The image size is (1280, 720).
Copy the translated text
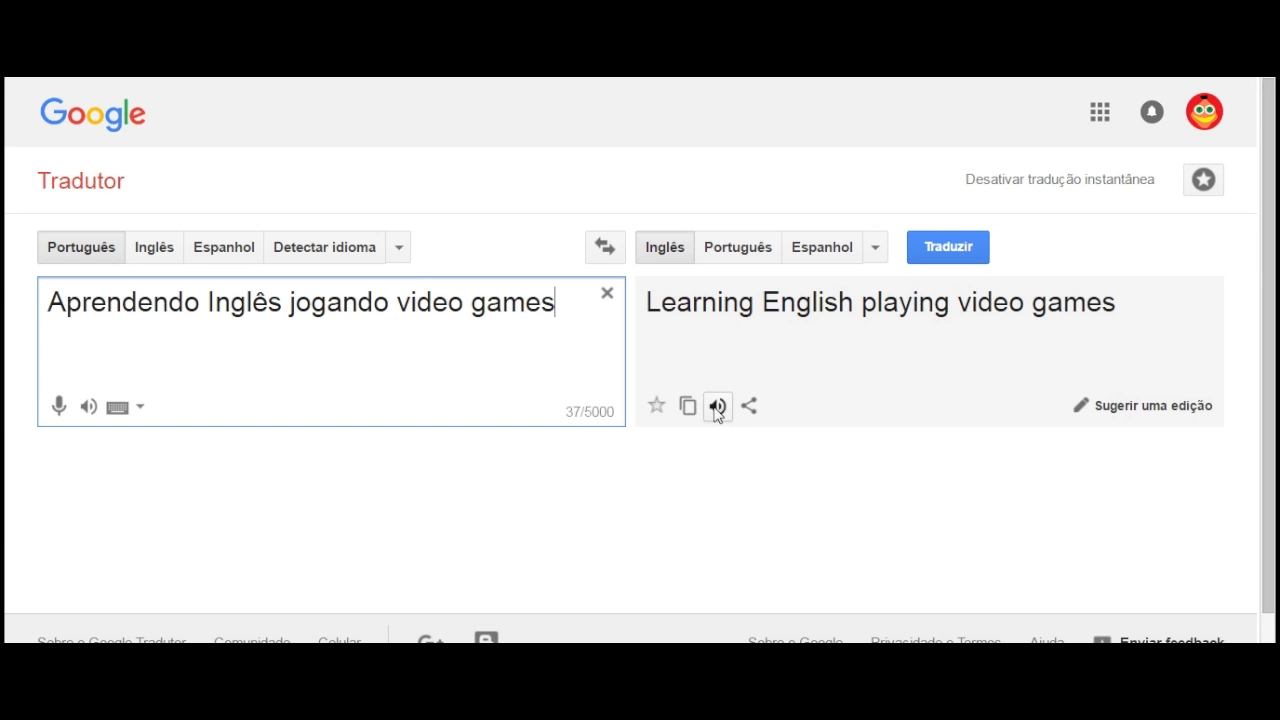(687, 405)
